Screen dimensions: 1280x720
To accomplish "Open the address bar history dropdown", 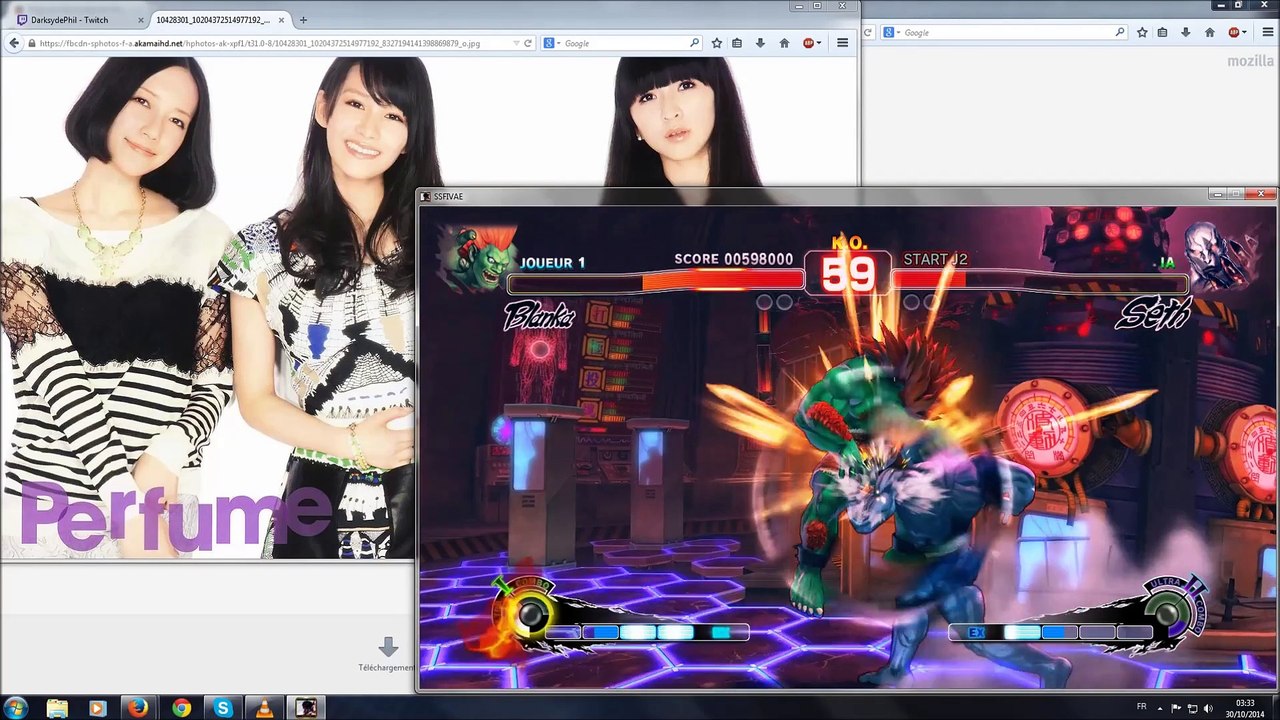I will click(x=516, y=43).
